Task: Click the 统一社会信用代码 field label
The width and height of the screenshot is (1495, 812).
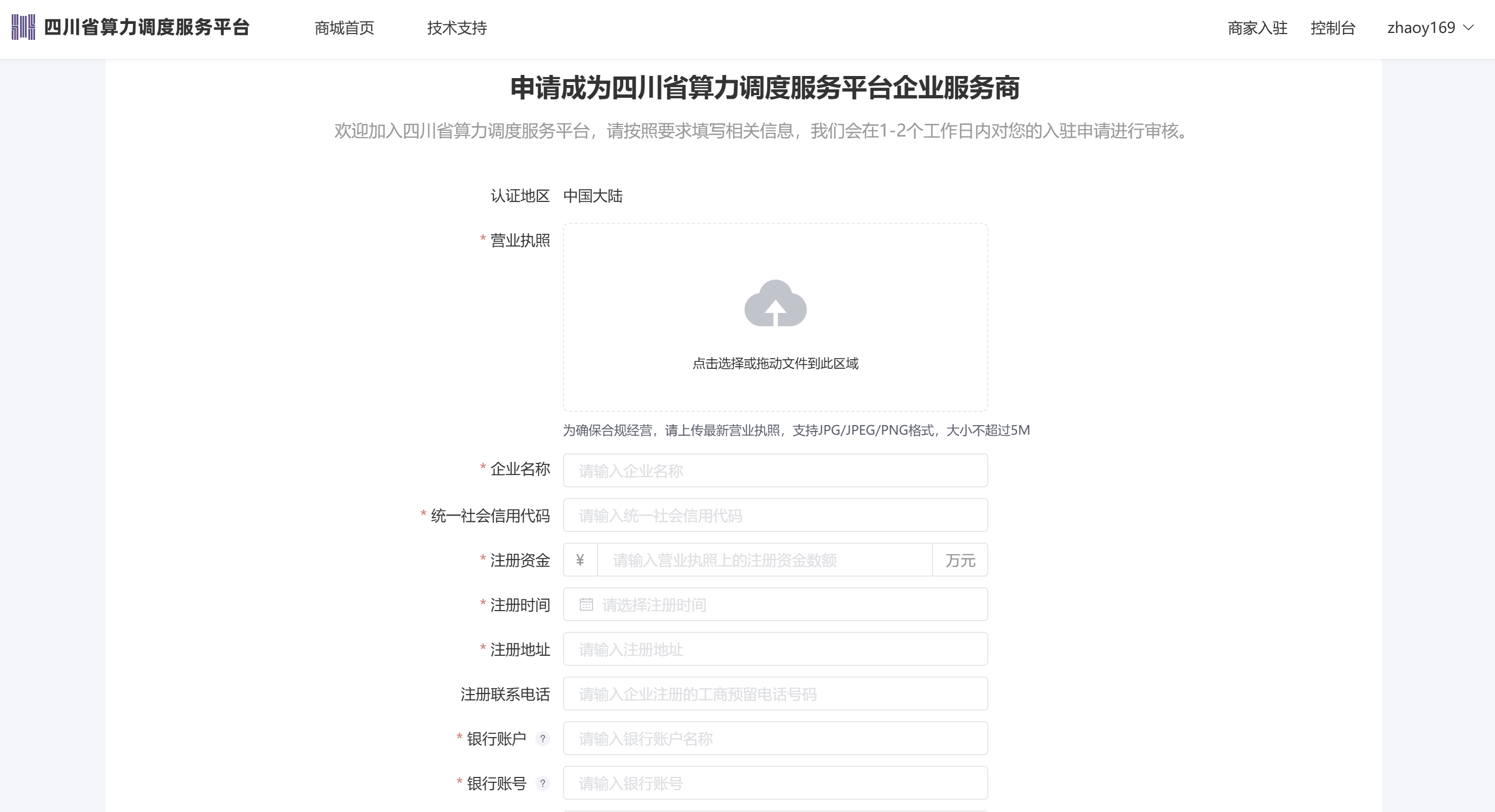Action: (490, 515)
